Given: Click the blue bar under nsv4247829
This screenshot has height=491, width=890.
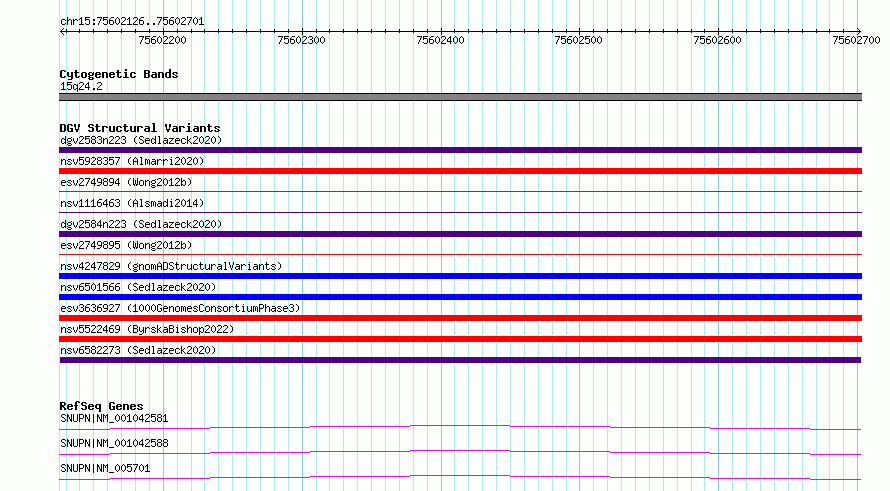Looking at the screenshot, I should point(460,276).
